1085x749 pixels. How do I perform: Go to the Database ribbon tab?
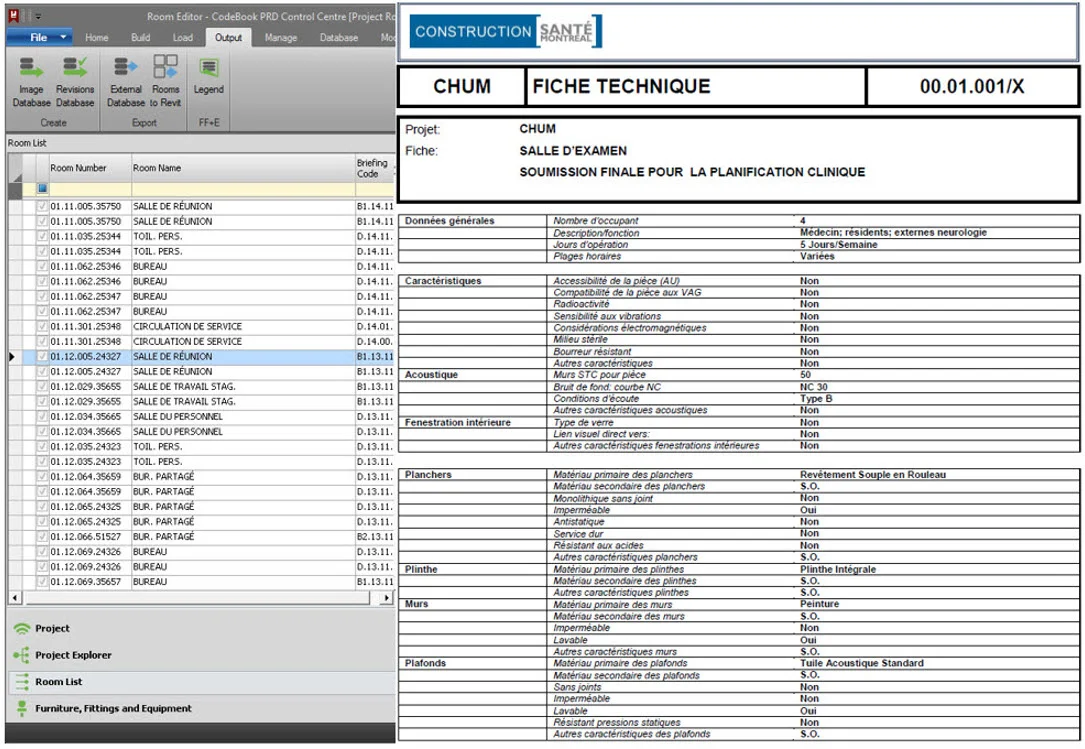pos(338,37)
